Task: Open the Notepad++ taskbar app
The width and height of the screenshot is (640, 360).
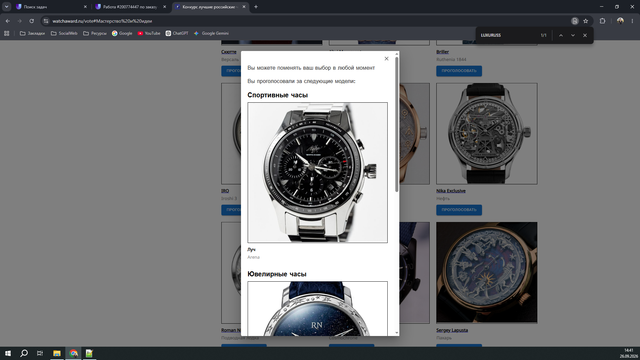Action: [x=89, y=353]
